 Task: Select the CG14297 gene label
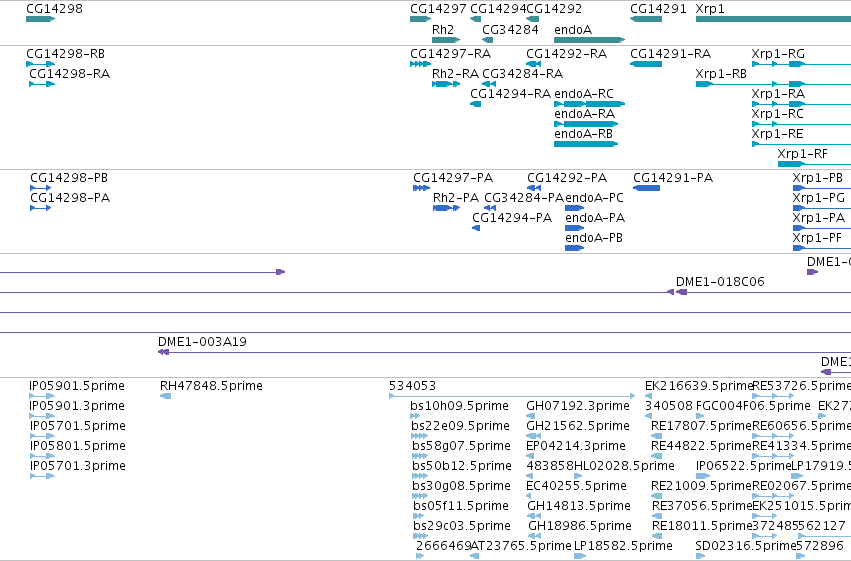coord(439,9)
